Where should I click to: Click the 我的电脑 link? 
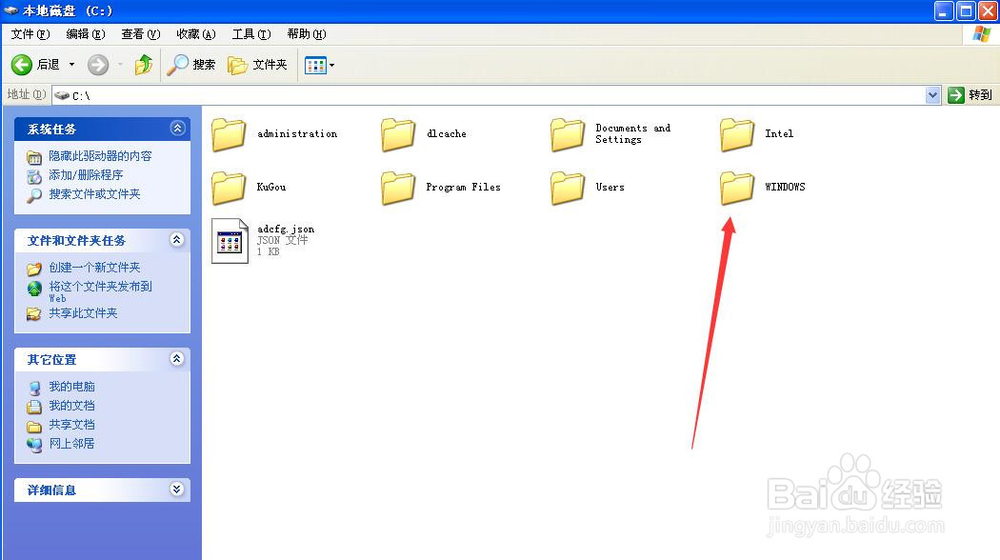tap(71, 387)
